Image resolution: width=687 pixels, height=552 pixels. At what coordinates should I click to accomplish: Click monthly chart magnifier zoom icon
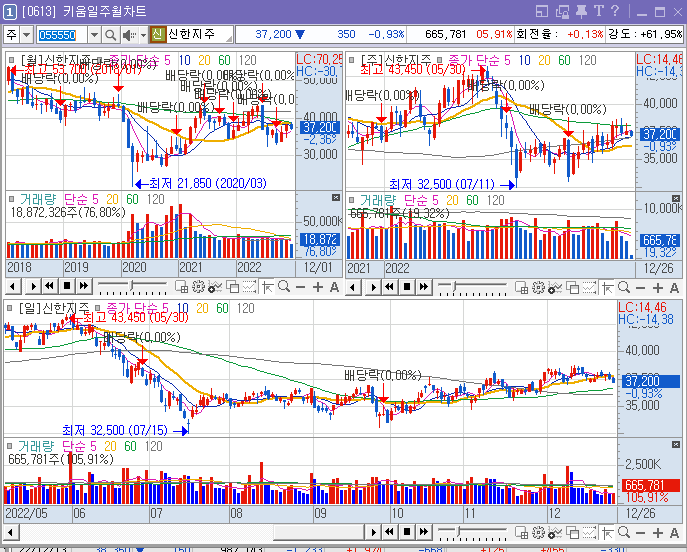[284, 287]
